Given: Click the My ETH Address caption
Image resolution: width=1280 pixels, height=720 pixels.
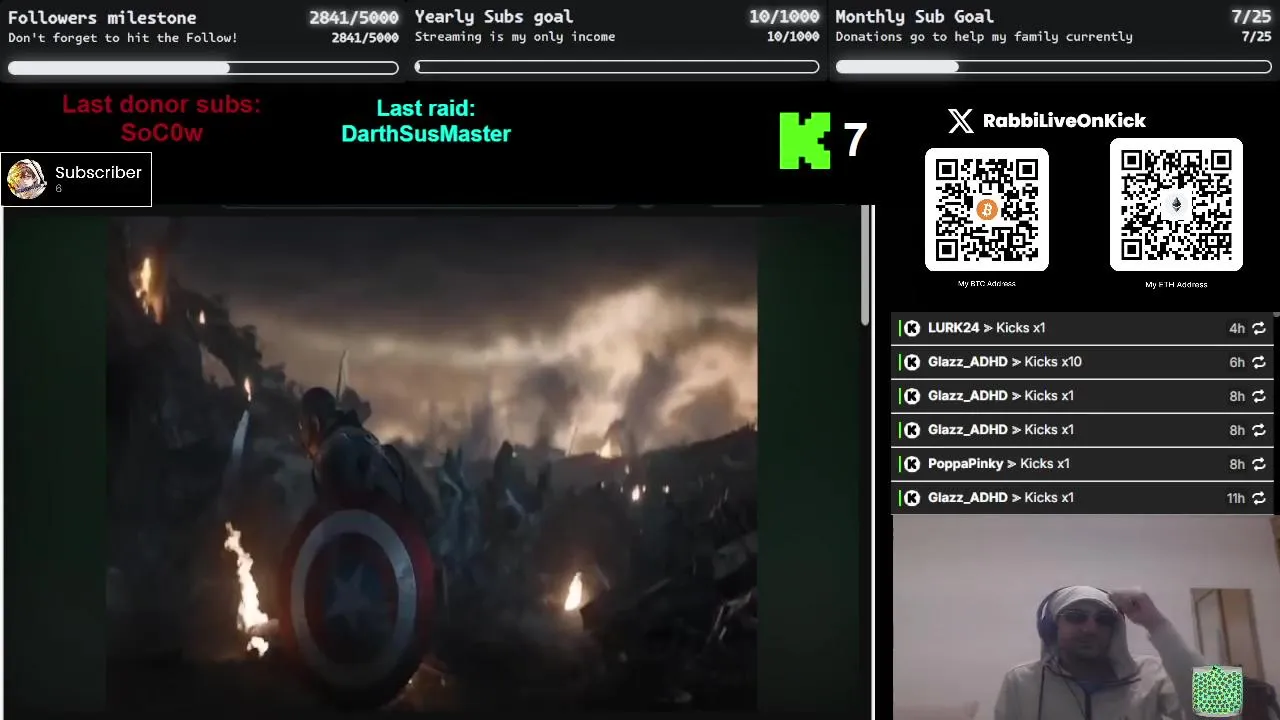Looking at the screenshot, I should tap(1176, 285).
